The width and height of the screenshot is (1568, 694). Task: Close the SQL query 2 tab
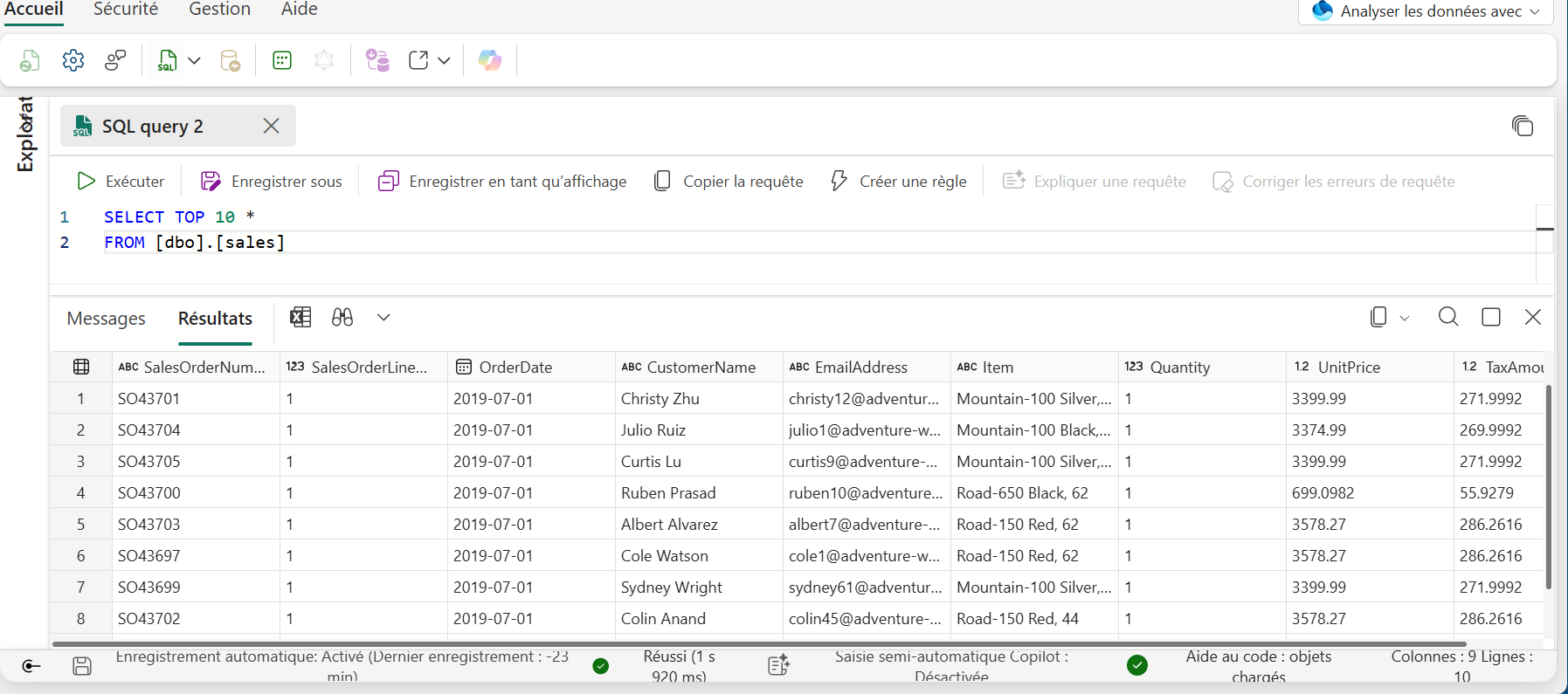coord(272,127)
